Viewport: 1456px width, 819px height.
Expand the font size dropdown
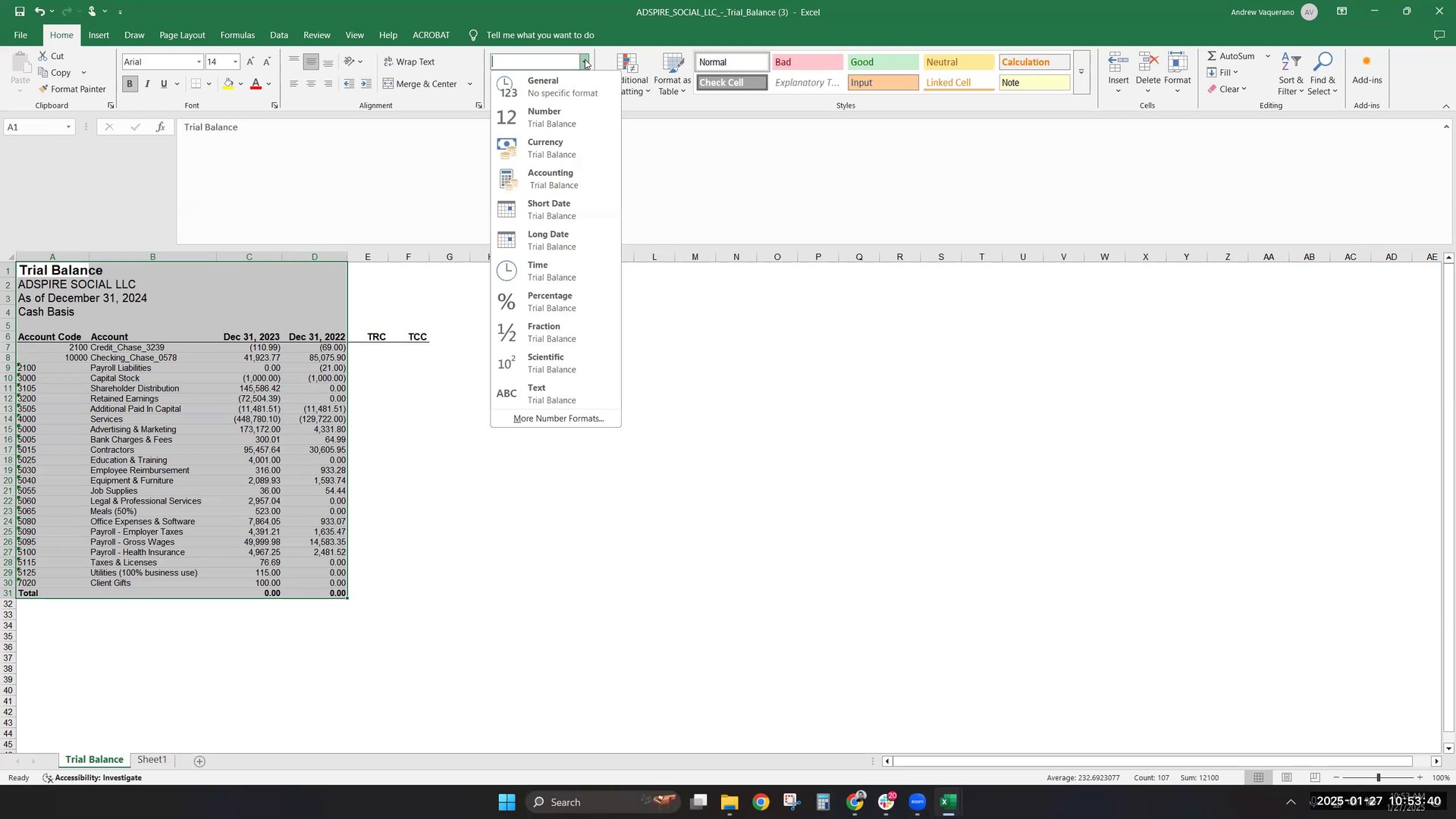coord(236,62)
